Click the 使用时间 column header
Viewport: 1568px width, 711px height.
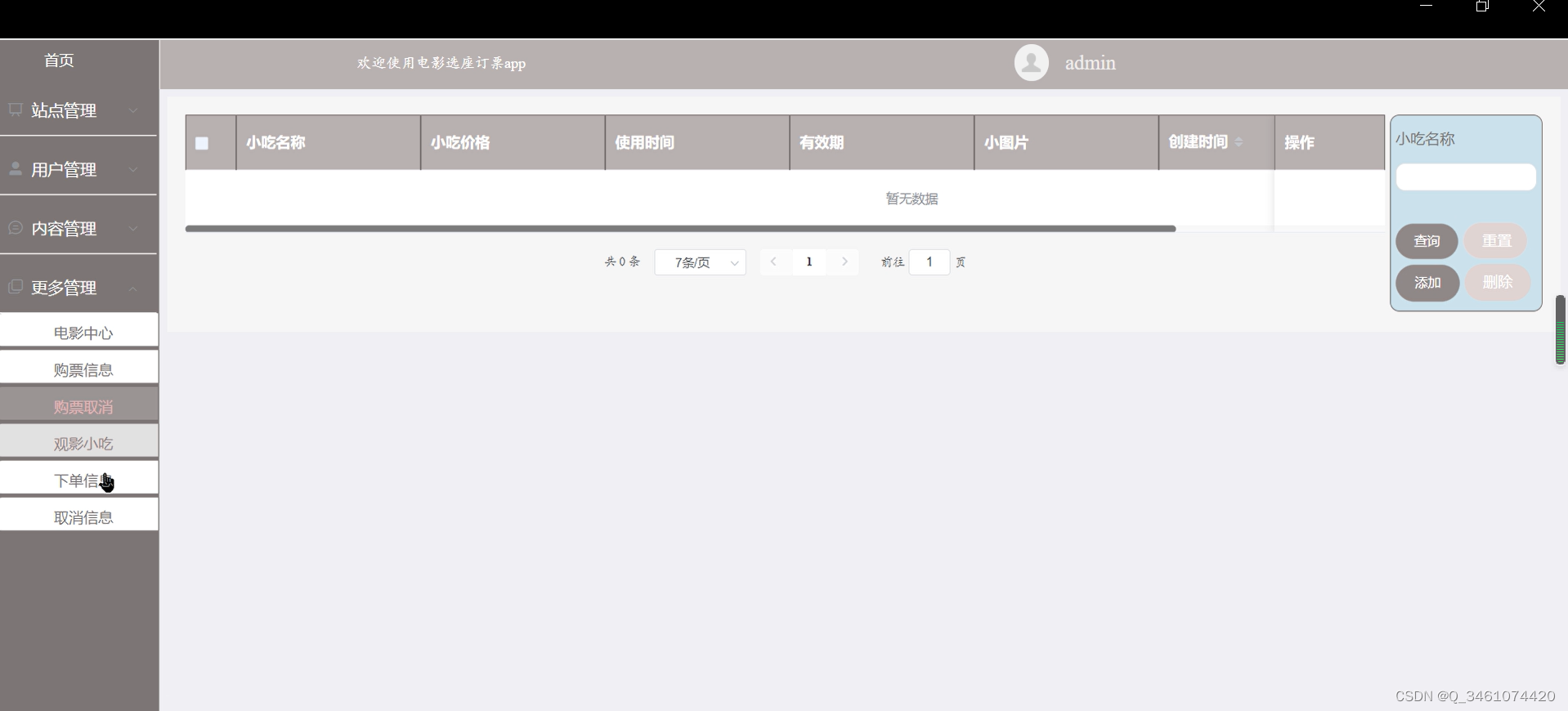(697, 142)
